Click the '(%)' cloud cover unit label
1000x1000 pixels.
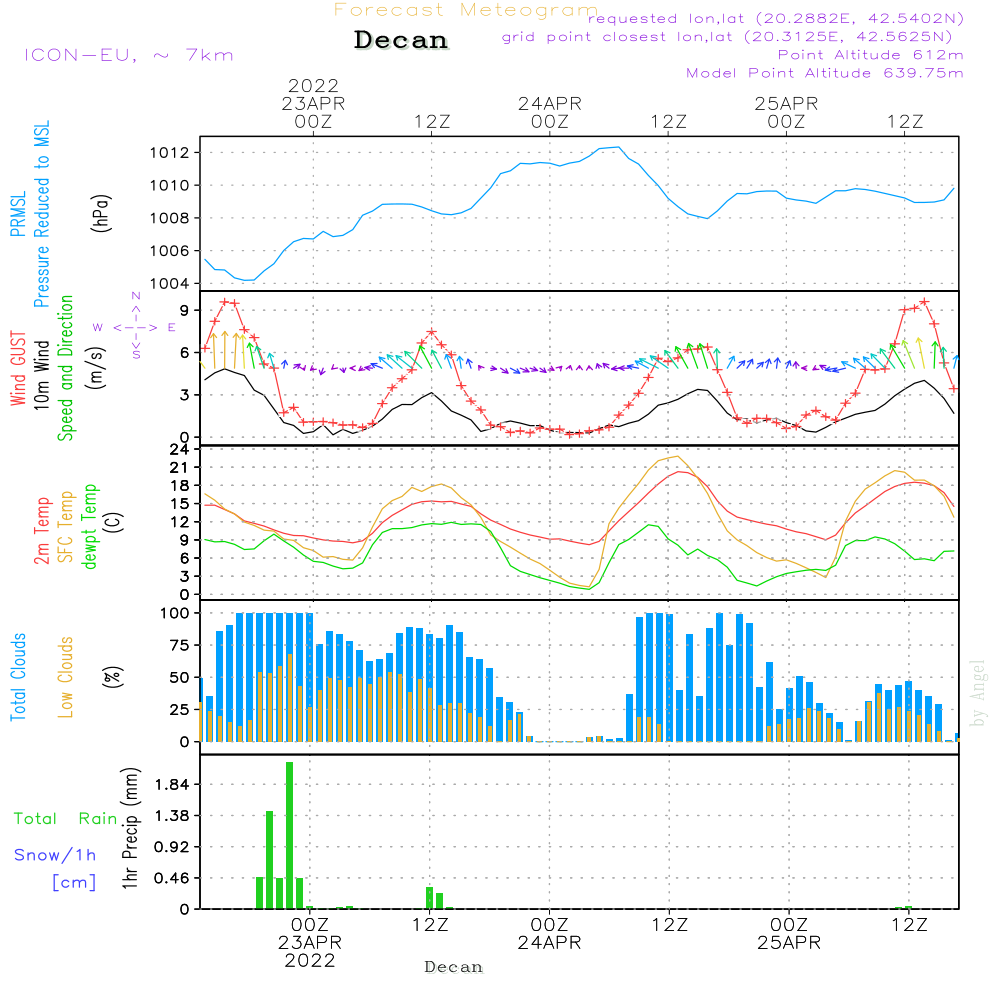[113, 677]
